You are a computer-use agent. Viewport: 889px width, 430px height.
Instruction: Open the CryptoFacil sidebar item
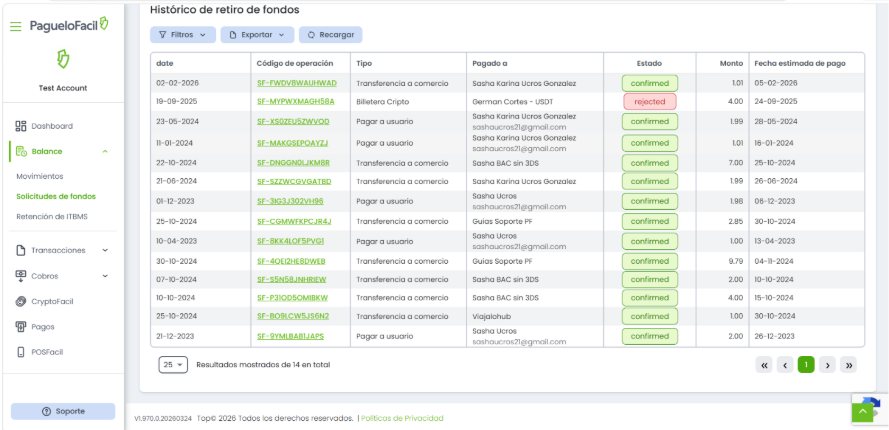click(52, 301)
